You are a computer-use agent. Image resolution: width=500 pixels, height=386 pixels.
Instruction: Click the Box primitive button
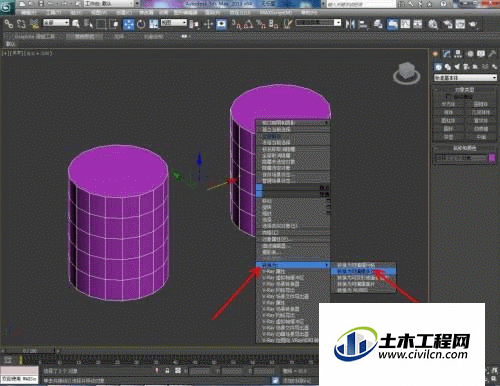(448, 104)
